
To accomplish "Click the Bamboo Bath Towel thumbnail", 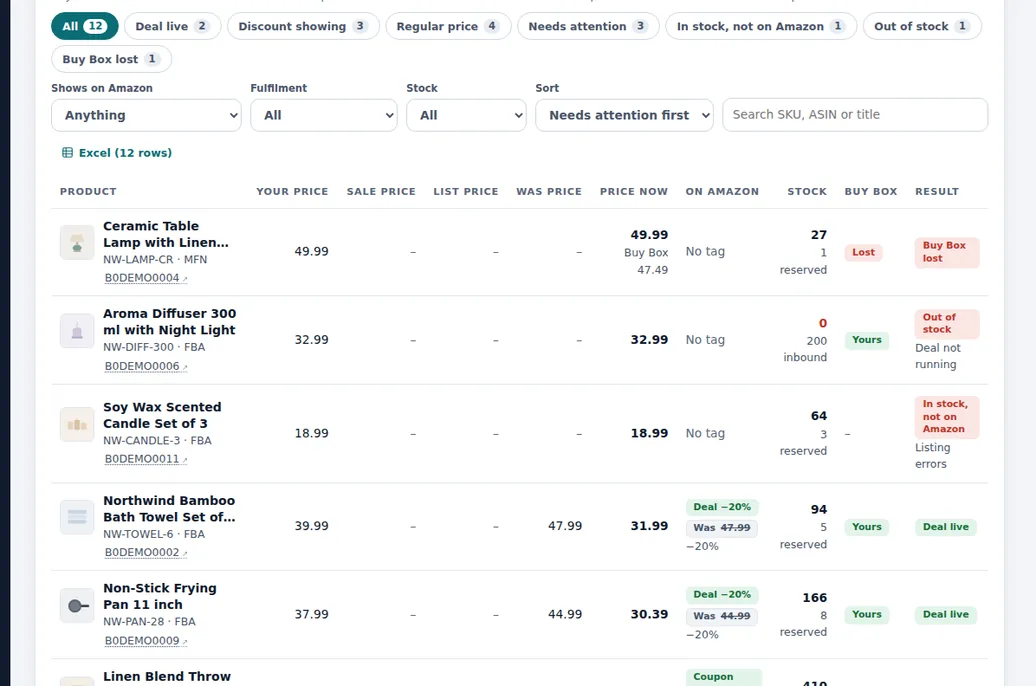I will tap(77, 517).
